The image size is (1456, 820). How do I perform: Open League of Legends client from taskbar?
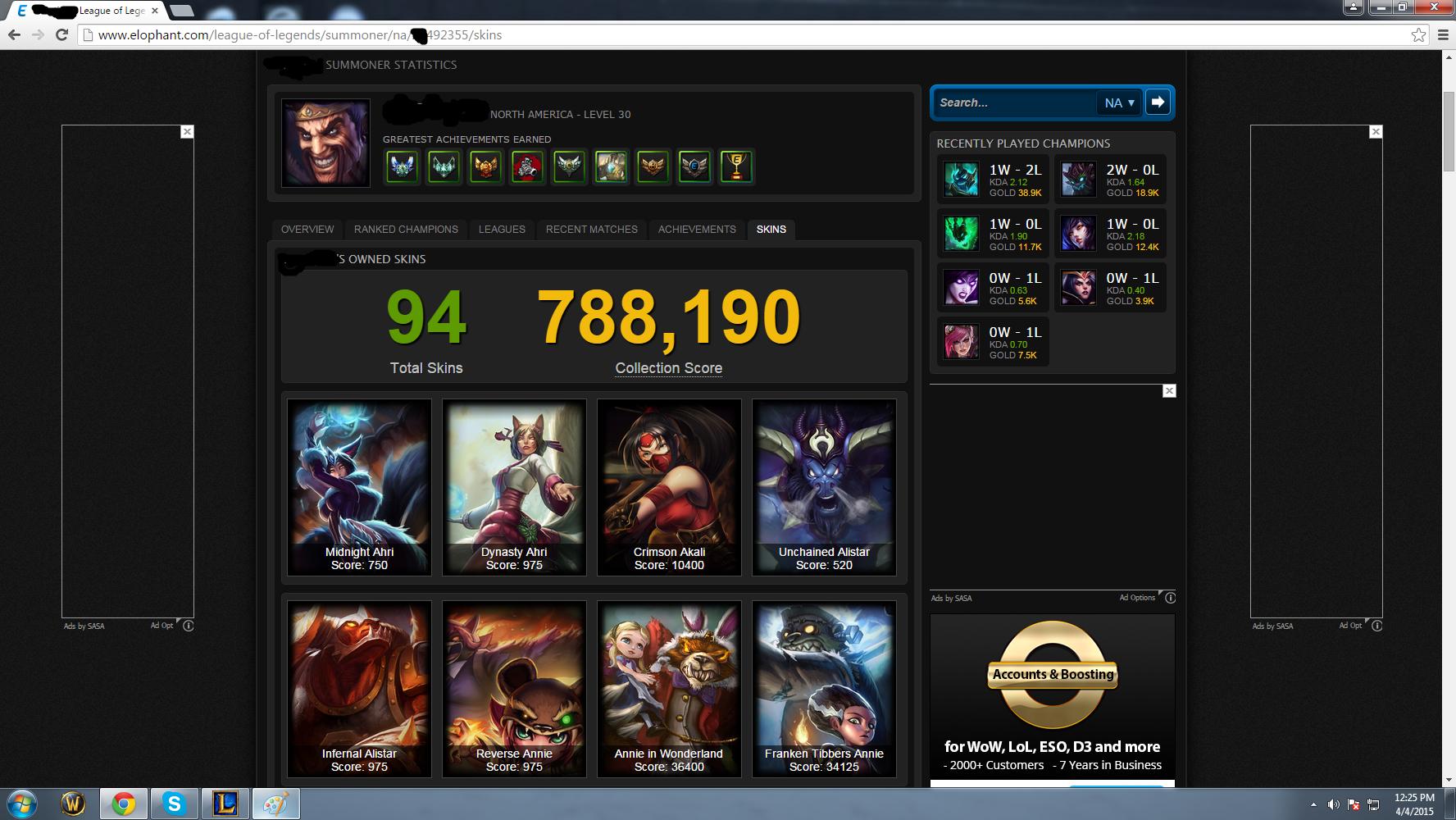coord(225,804)
